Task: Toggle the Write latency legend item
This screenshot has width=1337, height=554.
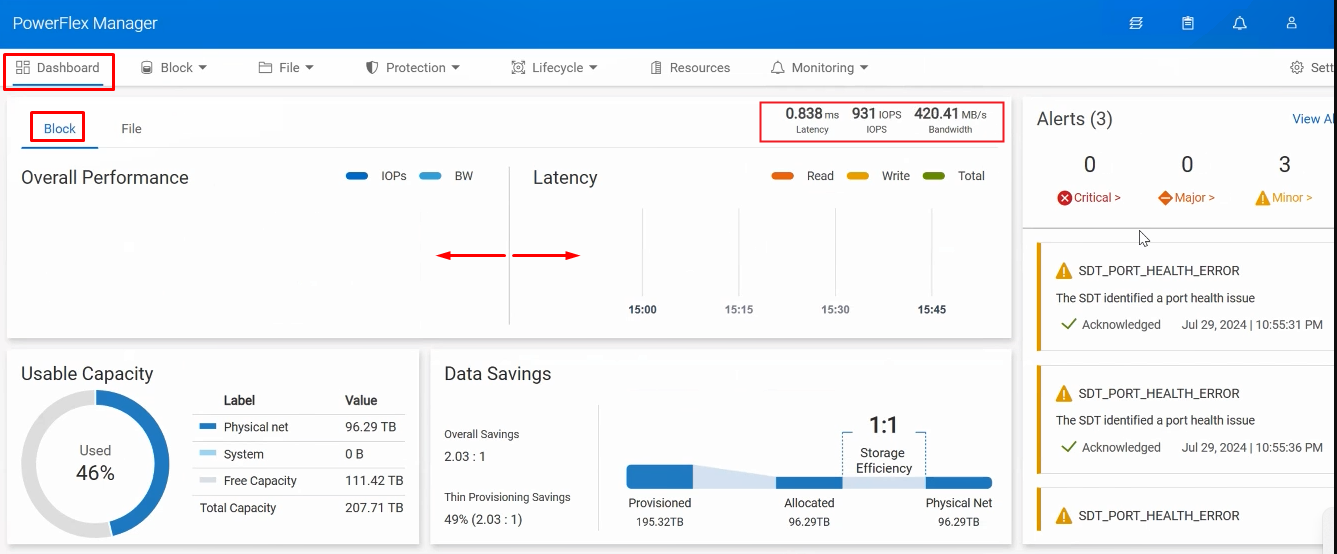Action: [x=878, y=176]
